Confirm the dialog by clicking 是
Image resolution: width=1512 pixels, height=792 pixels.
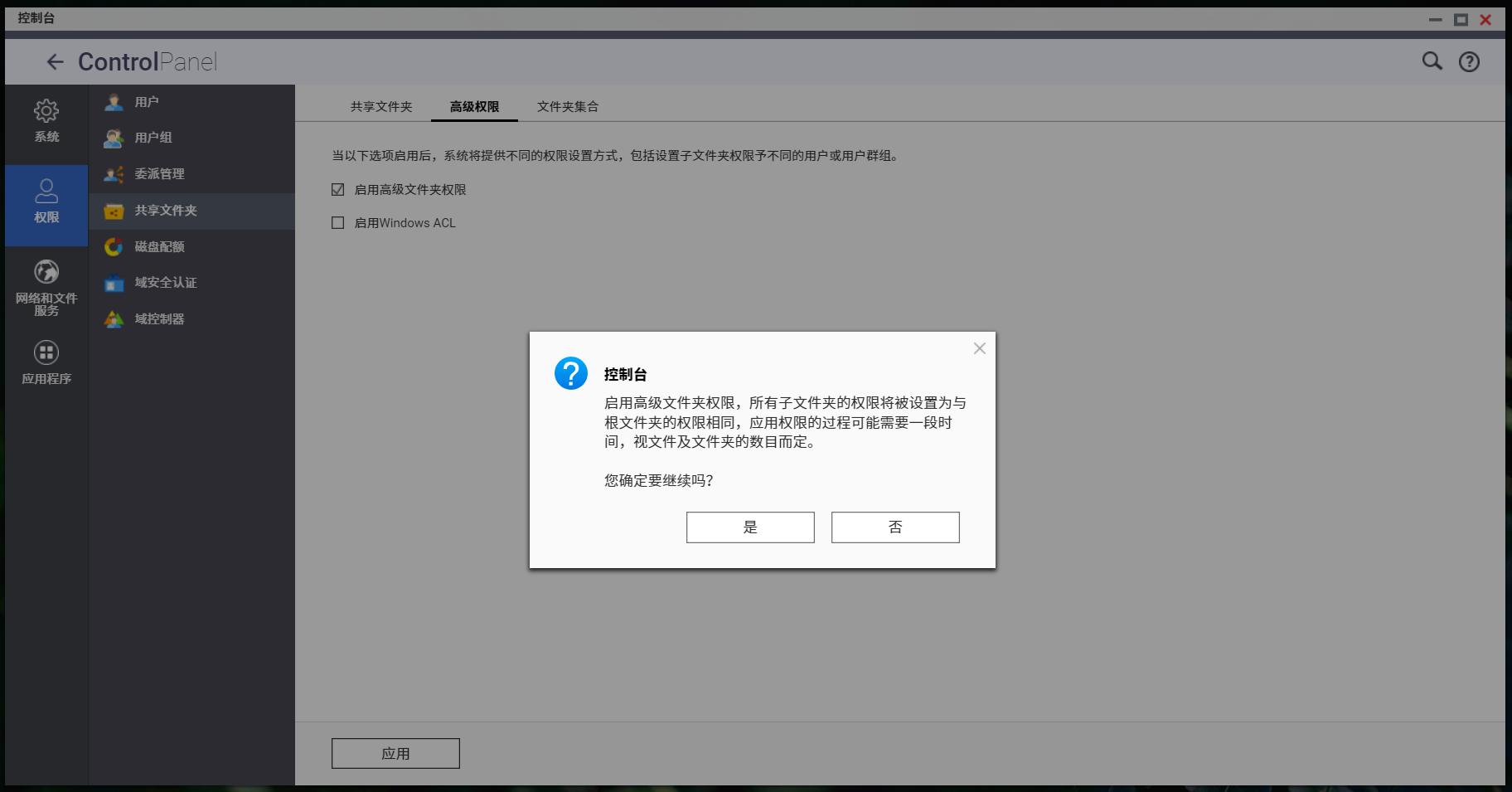(750, 527)
